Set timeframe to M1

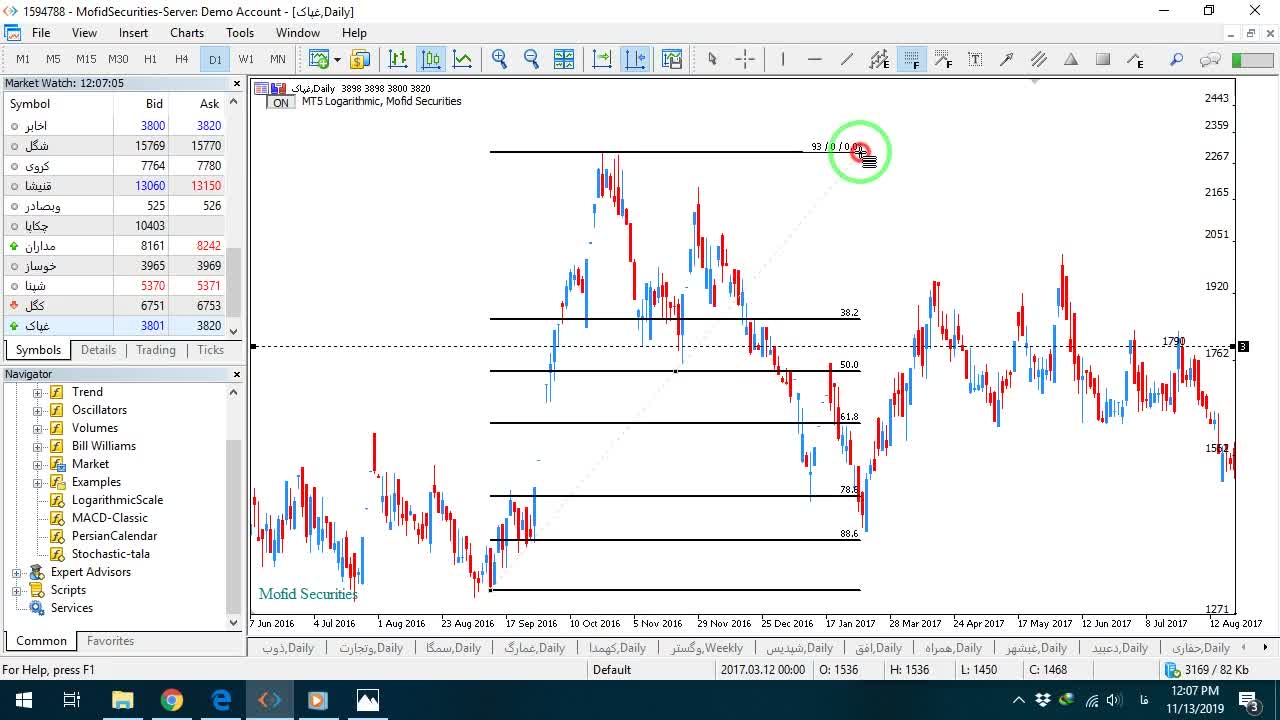(x=23, y=59)
